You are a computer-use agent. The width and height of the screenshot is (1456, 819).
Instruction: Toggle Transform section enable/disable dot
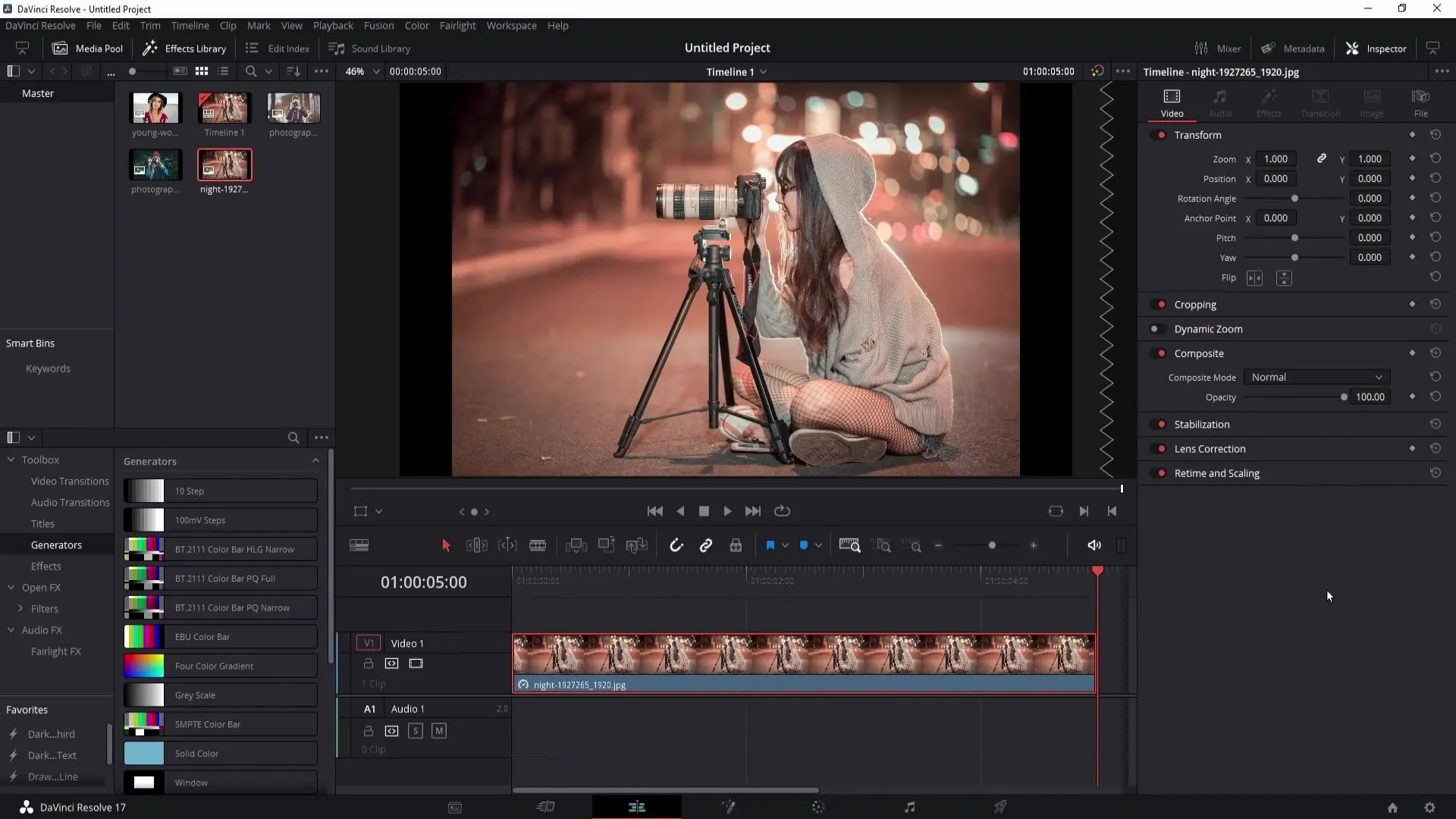click(1162, 135)
